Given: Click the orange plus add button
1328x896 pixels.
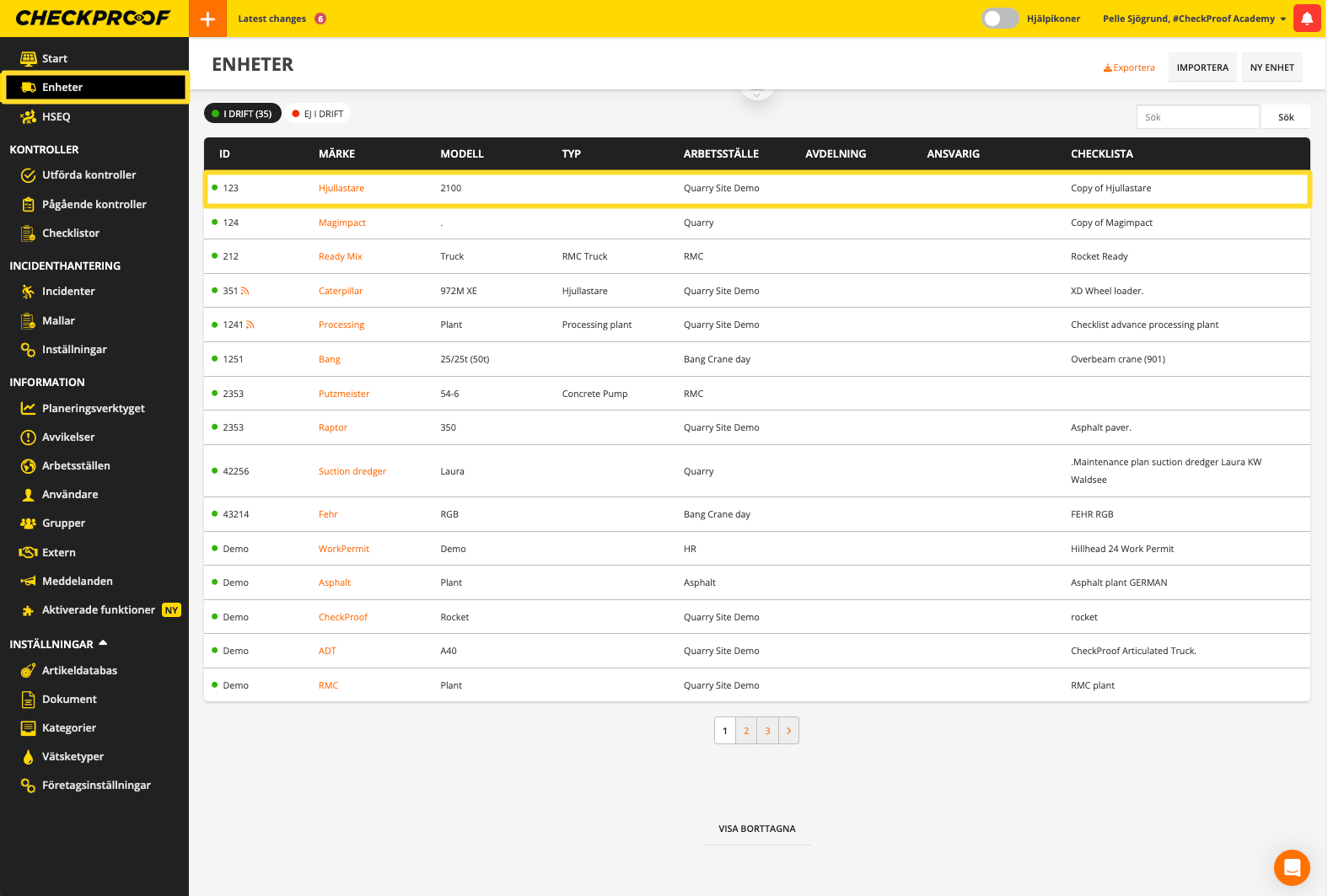Looking at the screenshot, I should point(207,19).
